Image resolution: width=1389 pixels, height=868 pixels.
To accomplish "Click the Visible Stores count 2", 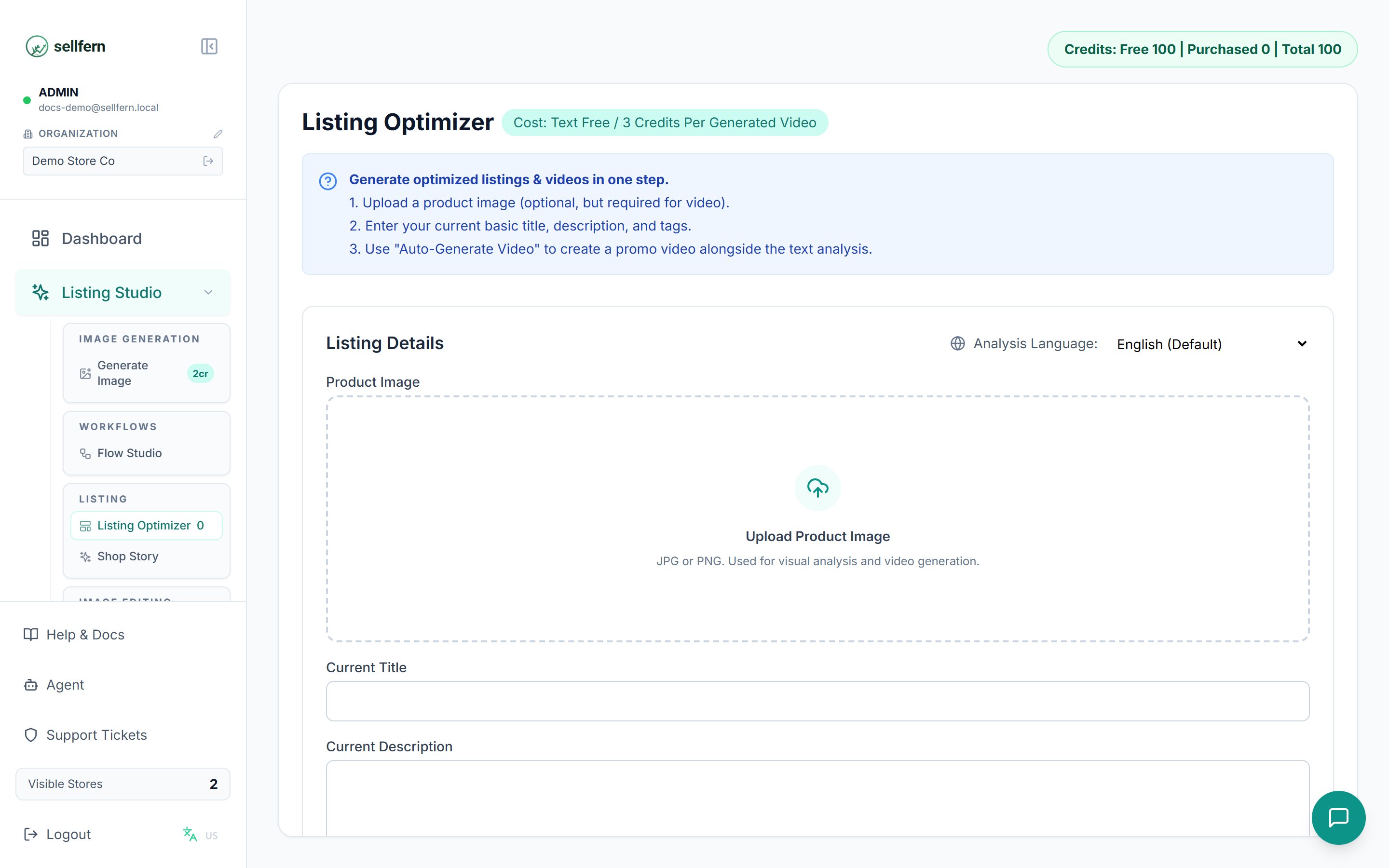I will click(214, 784).
